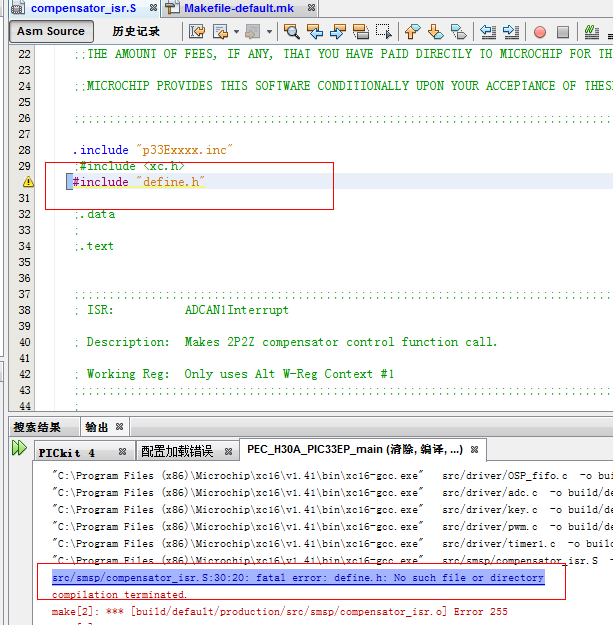Open the 输出 output panel tab
Viewport: 613px width, 625px height.
(x=97, y=427)
